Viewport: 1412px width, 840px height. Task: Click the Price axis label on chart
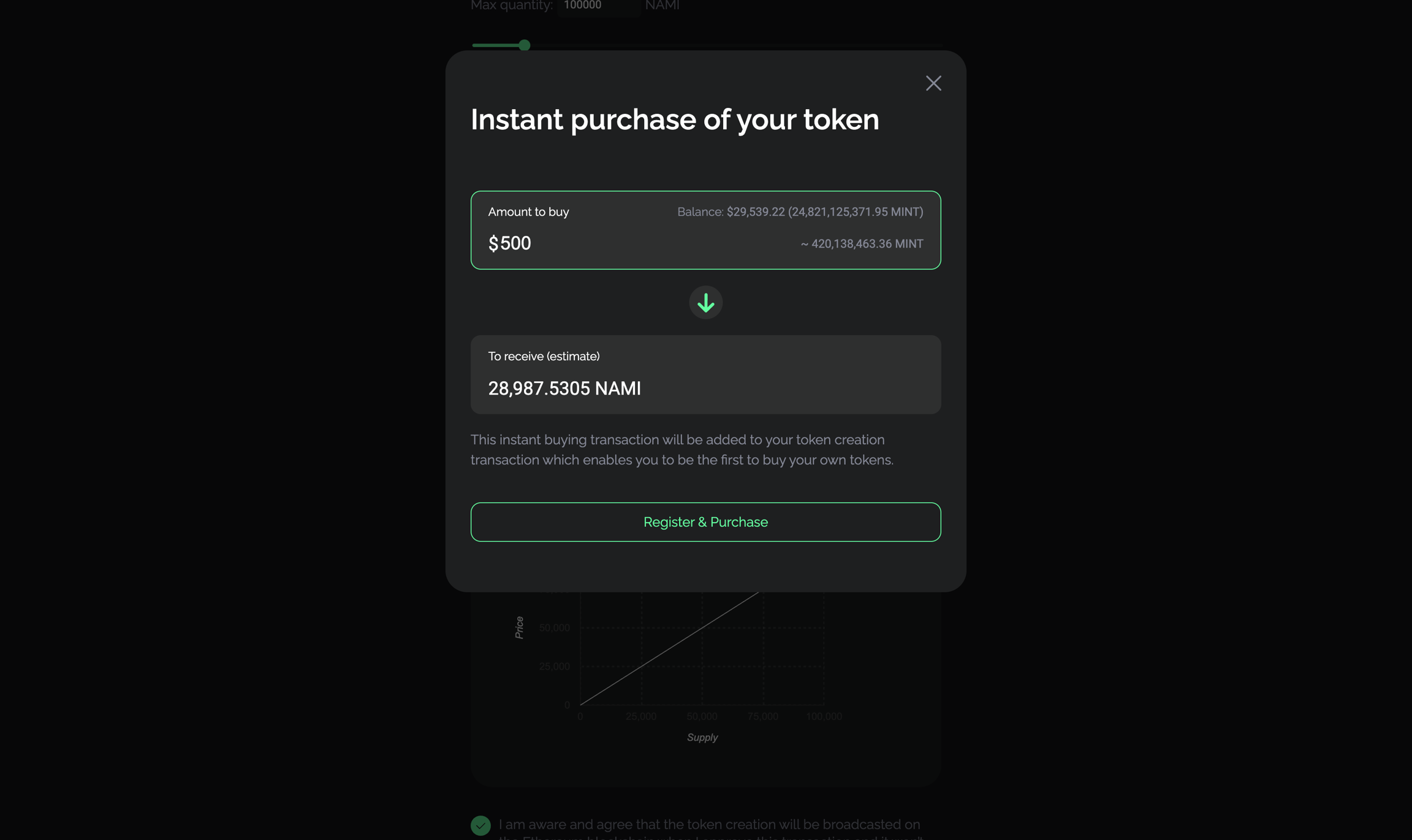click(x=519, y=627)
